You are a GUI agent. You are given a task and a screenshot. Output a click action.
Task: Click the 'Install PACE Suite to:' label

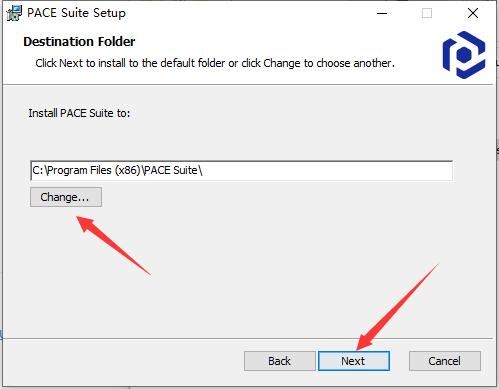(79, 113)
